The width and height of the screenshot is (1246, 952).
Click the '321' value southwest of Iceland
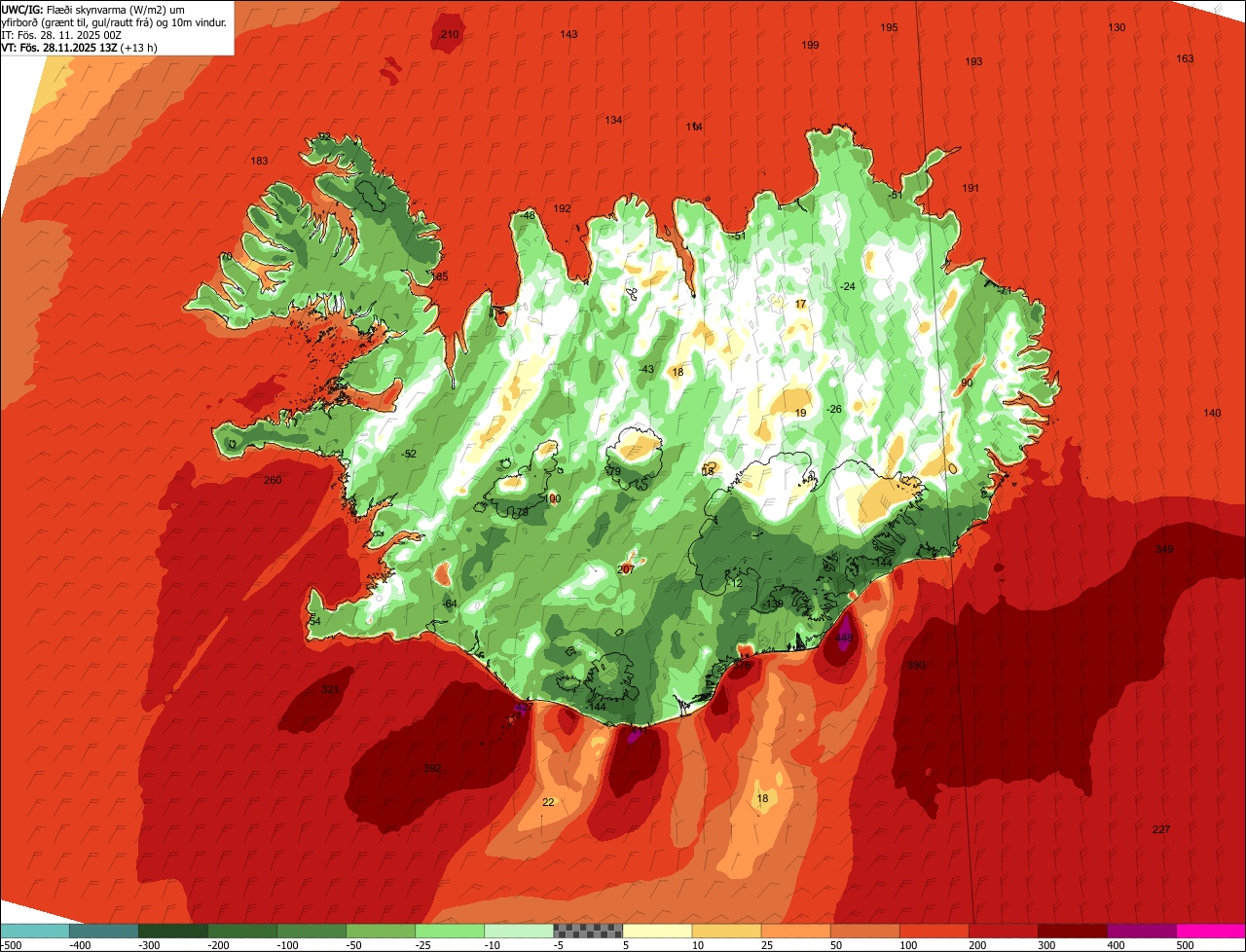coord(330,689)
